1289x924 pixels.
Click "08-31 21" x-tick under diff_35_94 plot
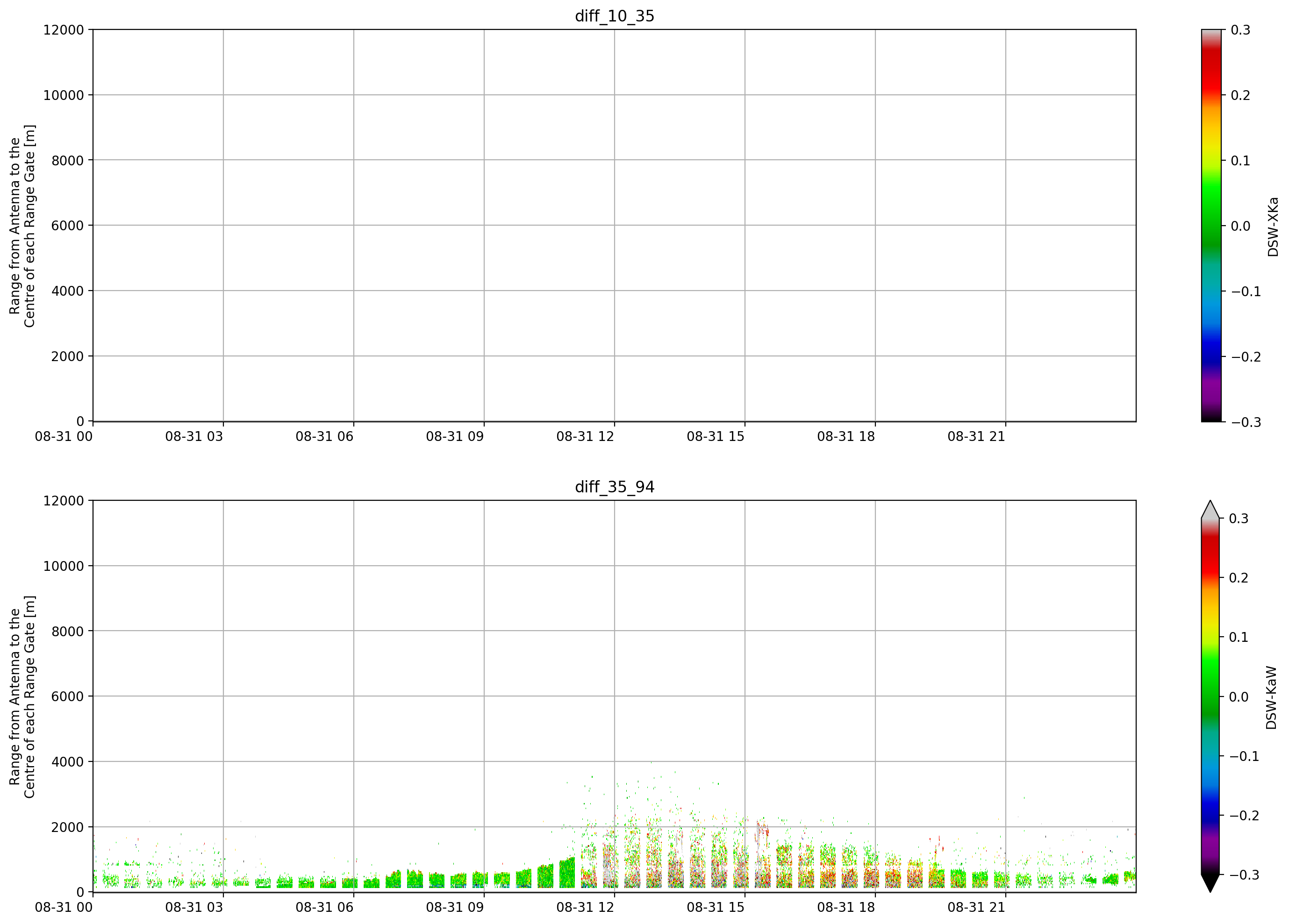point(976,908)
